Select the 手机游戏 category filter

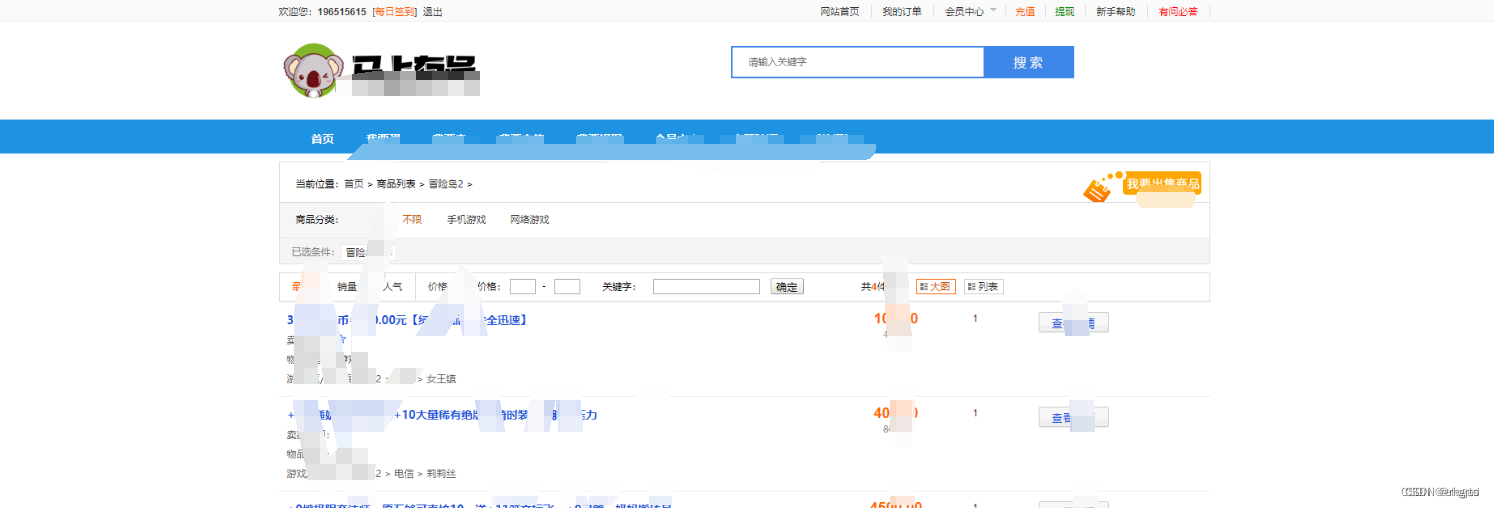466,220
